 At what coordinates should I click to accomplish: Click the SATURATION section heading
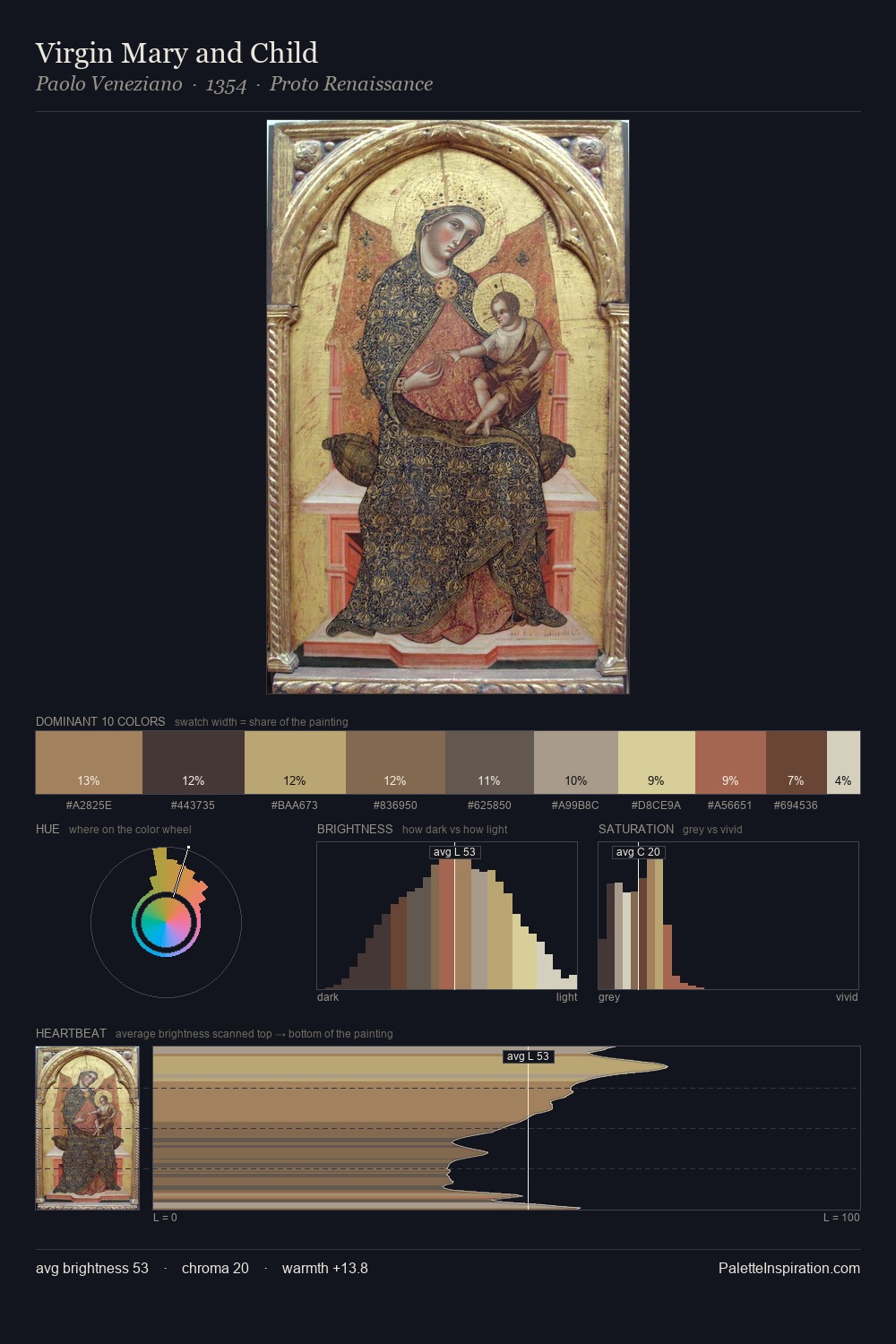636,829
